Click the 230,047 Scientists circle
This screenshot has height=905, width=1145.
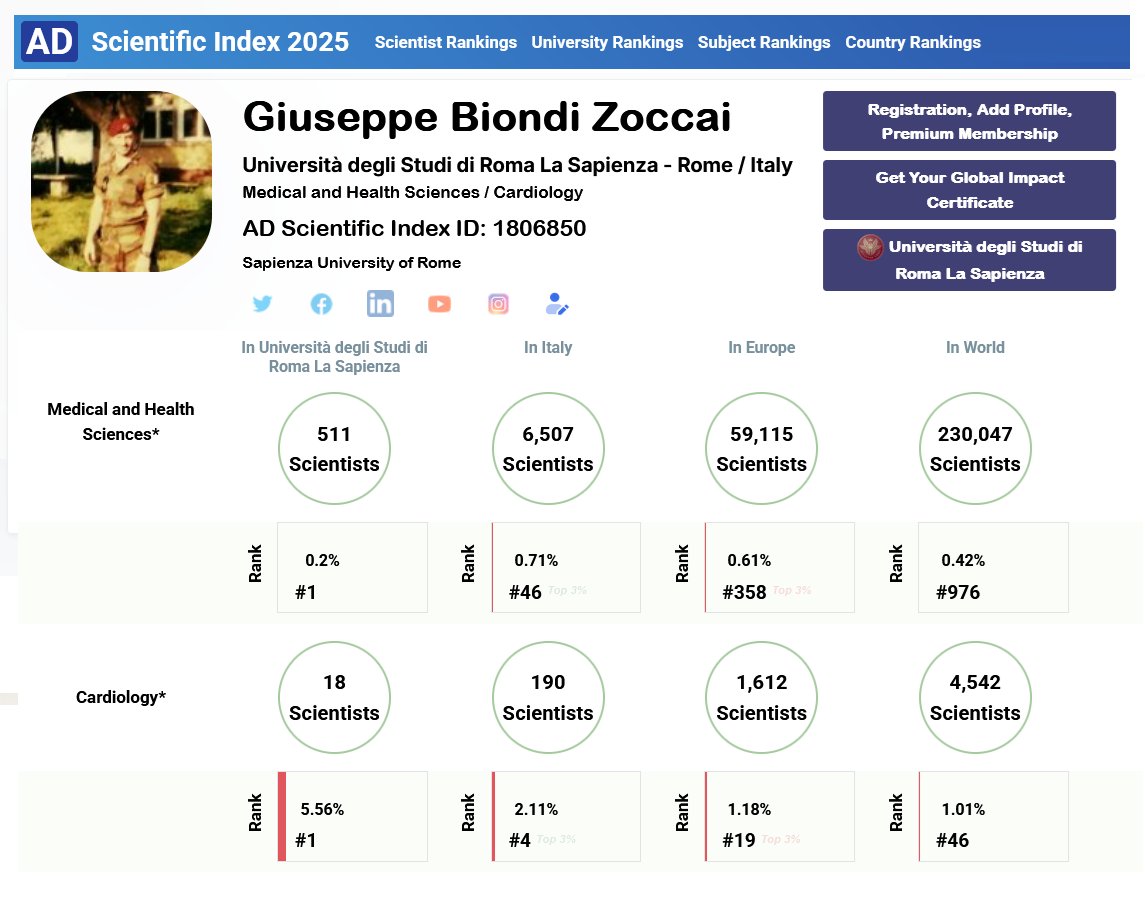coord(975,448)
